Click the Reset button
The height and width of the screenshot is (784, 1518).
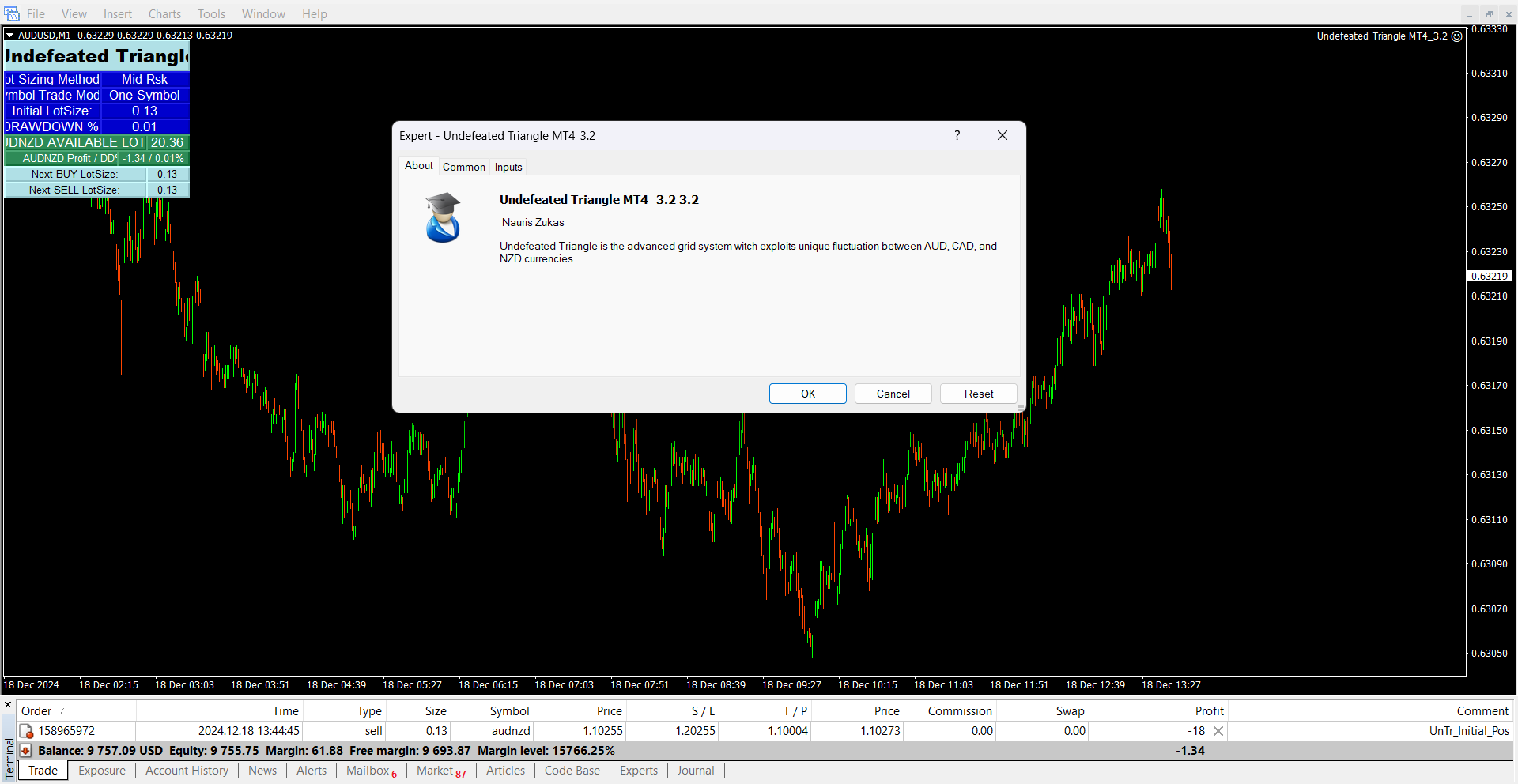[978, 394]
